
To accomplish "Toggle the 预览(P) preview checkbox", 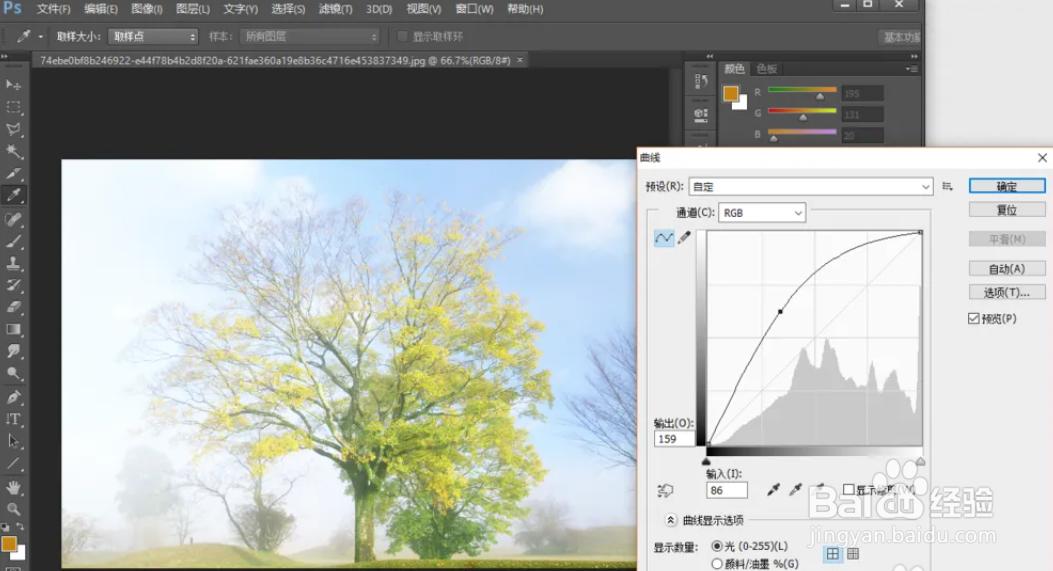I will click(974, 318).
